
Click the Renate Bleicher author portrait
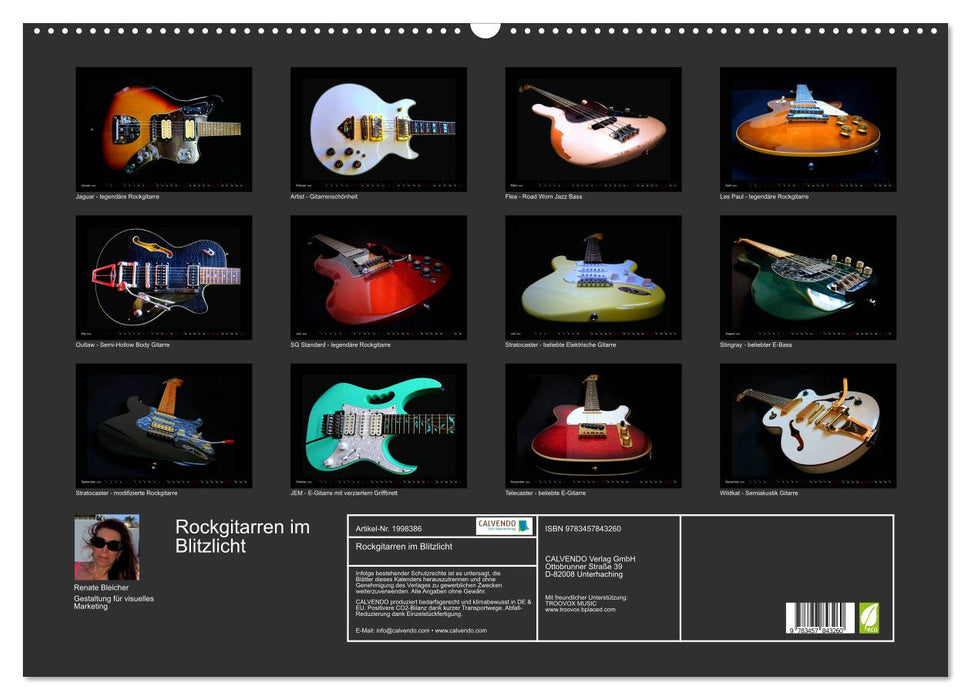(106, 547)
